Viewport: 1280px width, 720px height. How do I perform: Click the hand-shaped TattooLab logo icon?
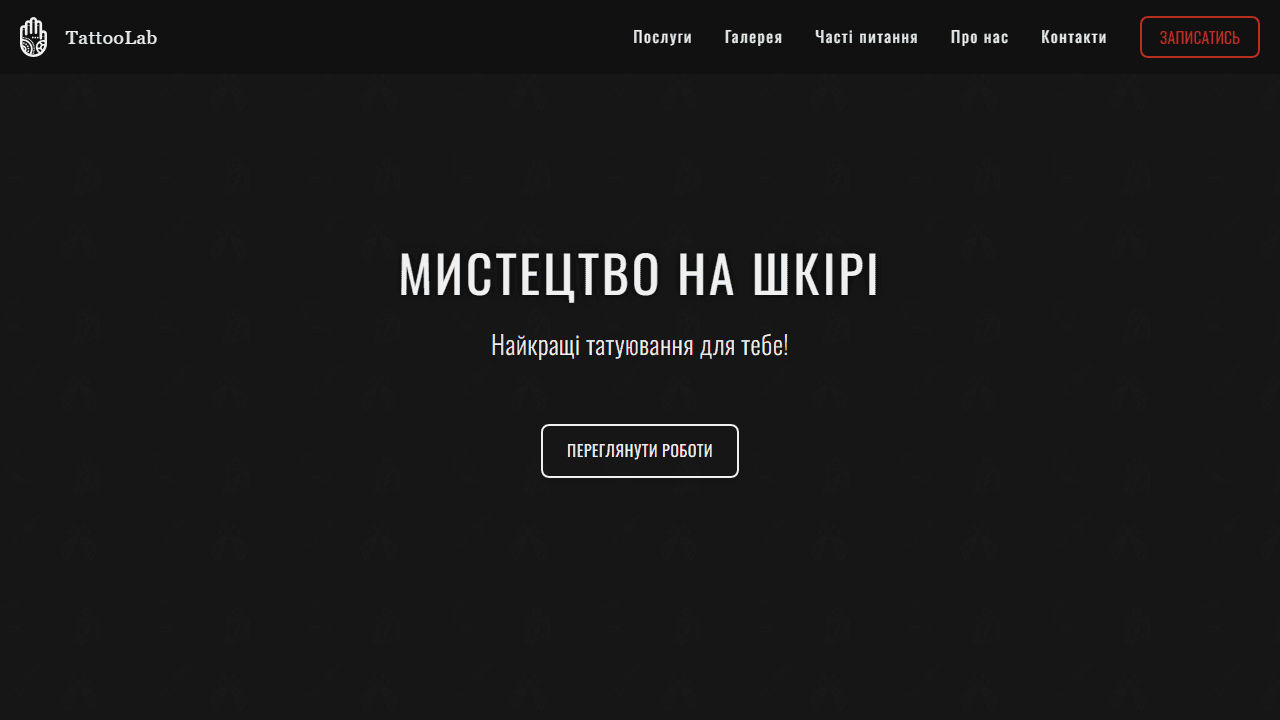click(33, 37)
